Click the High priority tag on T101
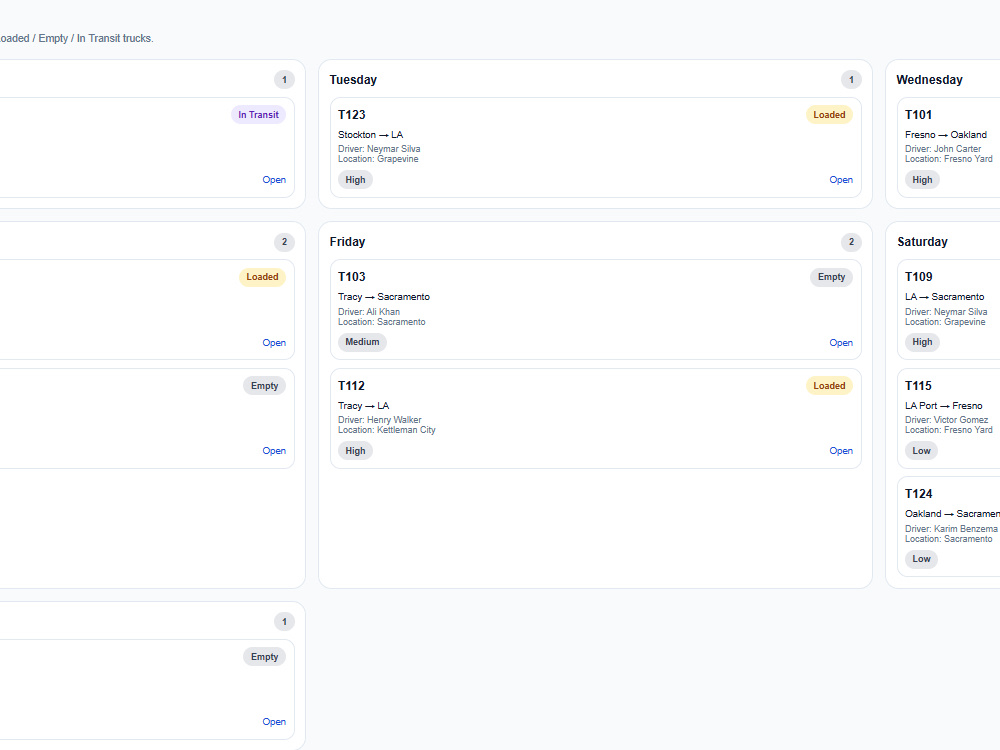The image size is (1000, 750). 922,180
